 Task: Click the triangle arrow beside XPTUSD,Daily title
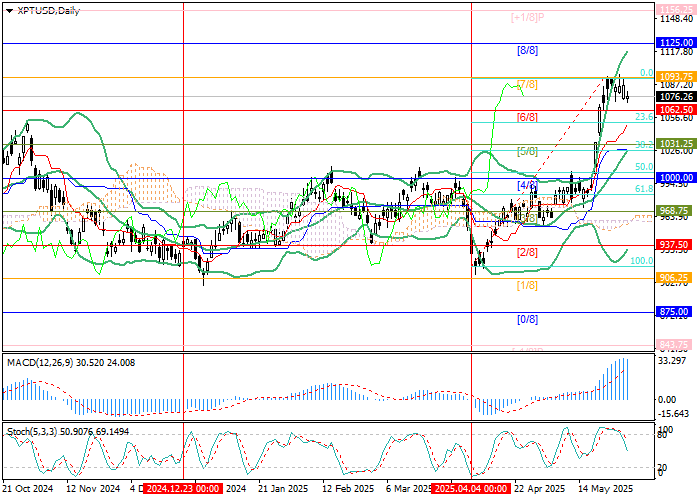pos(9,11)
